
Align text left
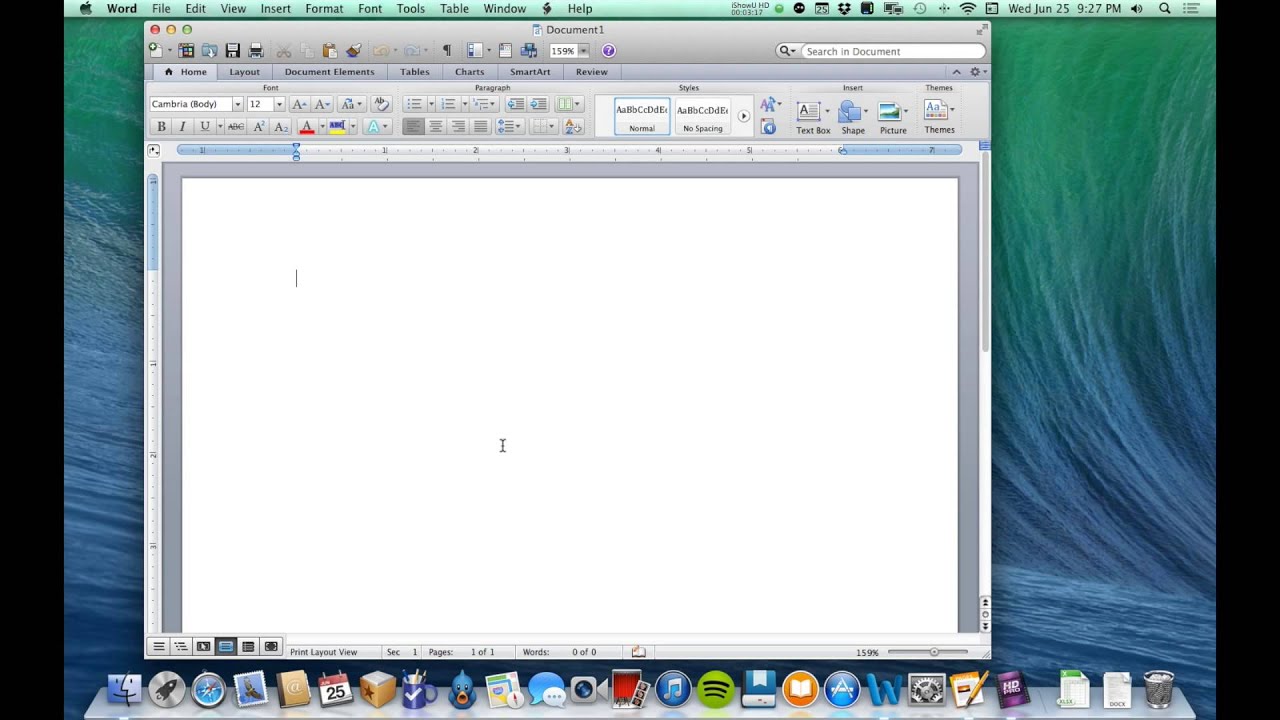(413, 126)
